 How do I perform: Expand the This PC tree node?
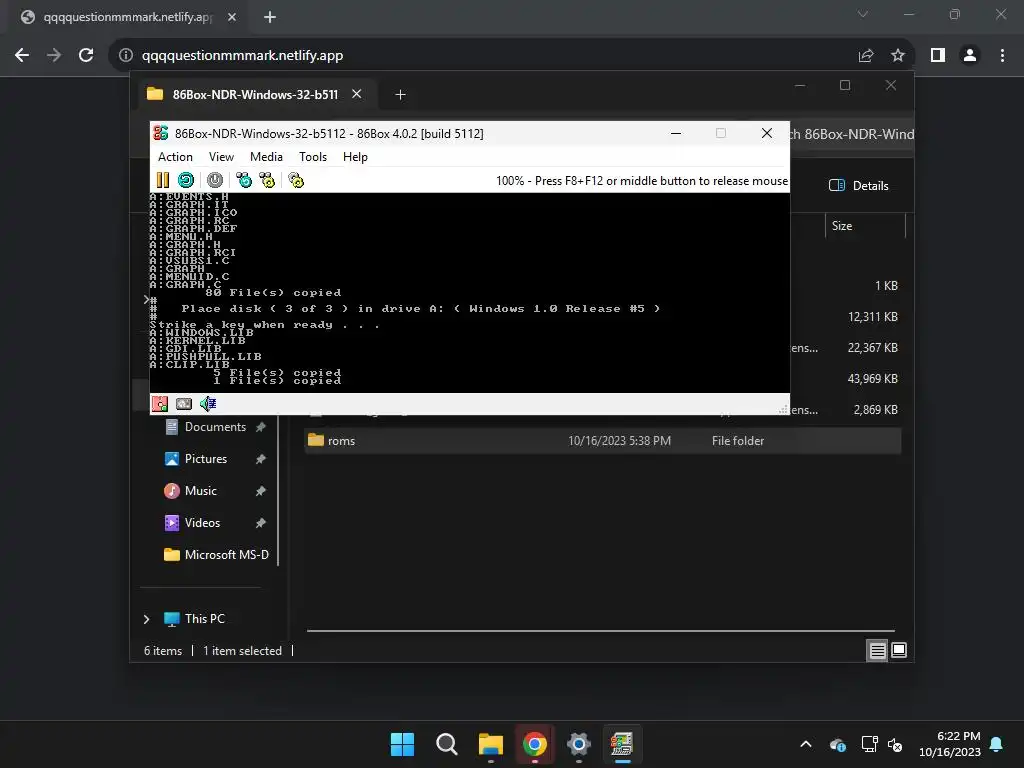[146, 619]
